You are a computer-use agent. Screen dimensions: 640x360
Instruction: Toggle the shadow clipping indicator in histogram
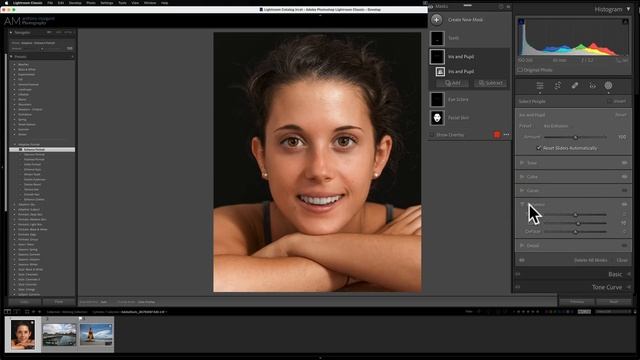point(521,21)
